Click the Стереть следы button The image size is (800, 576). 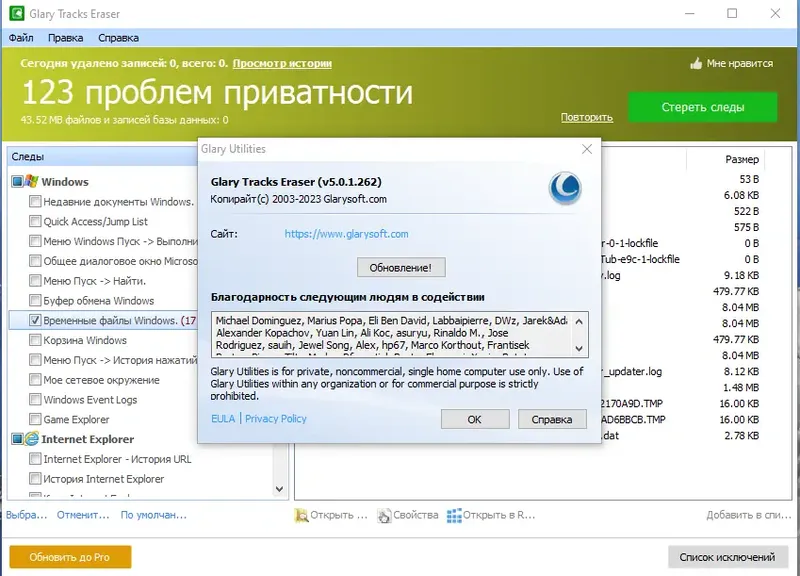703,107
